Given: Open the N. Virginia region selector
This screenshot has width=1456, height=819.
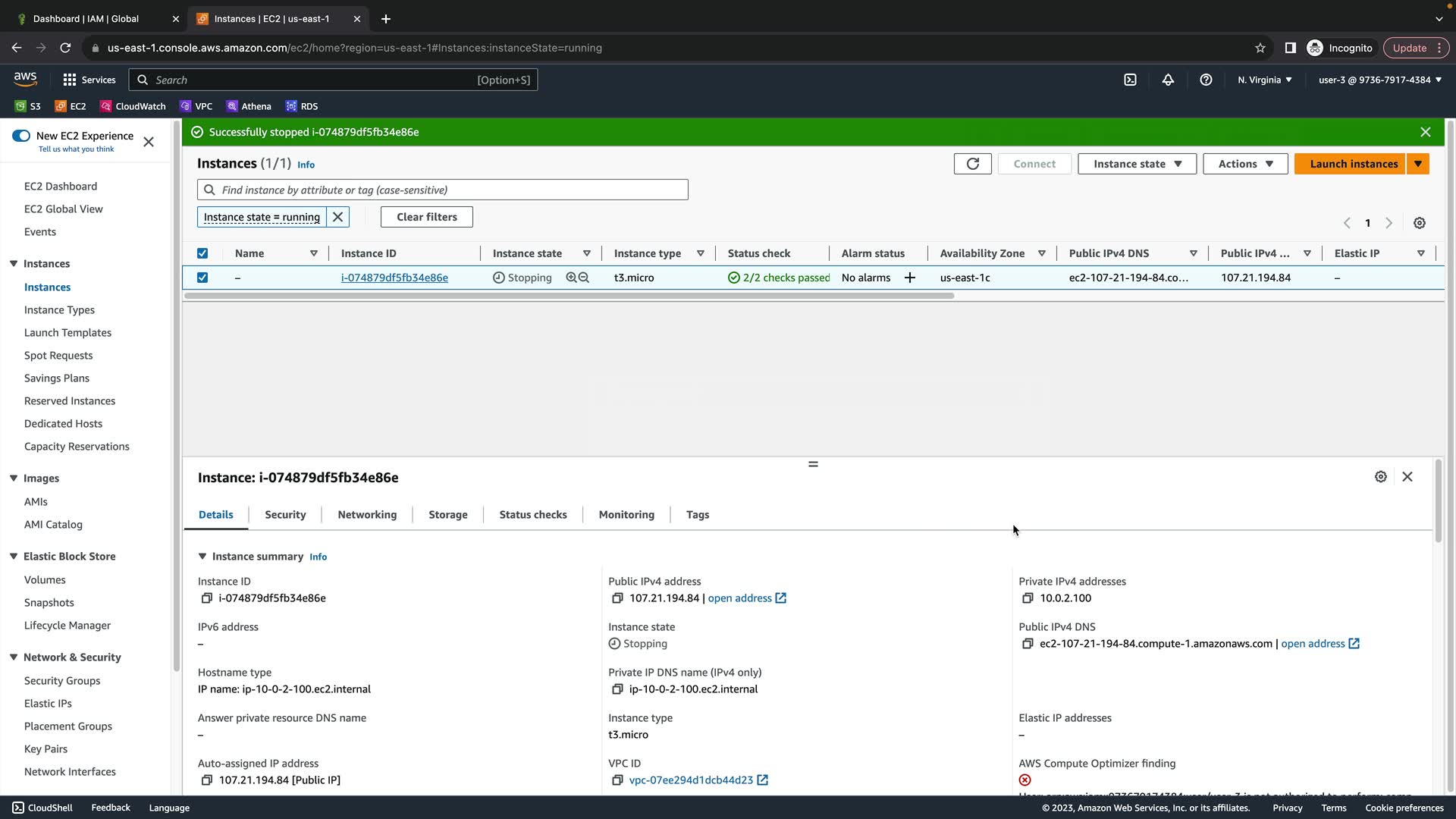Looking at the screenshot, I should coord(1264,80).
